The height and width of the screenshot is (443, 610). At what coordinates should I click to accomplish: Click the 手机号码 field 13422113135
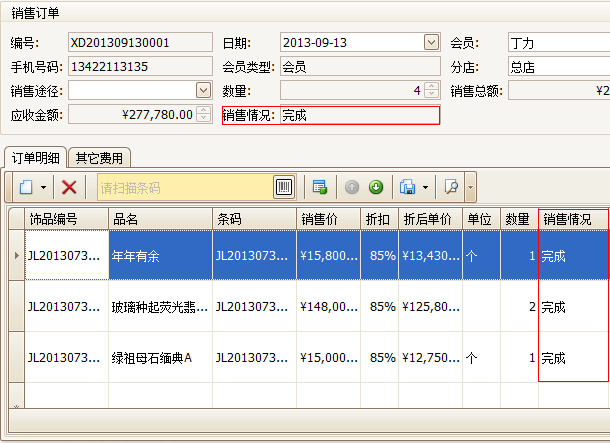[x=140, y=67]
